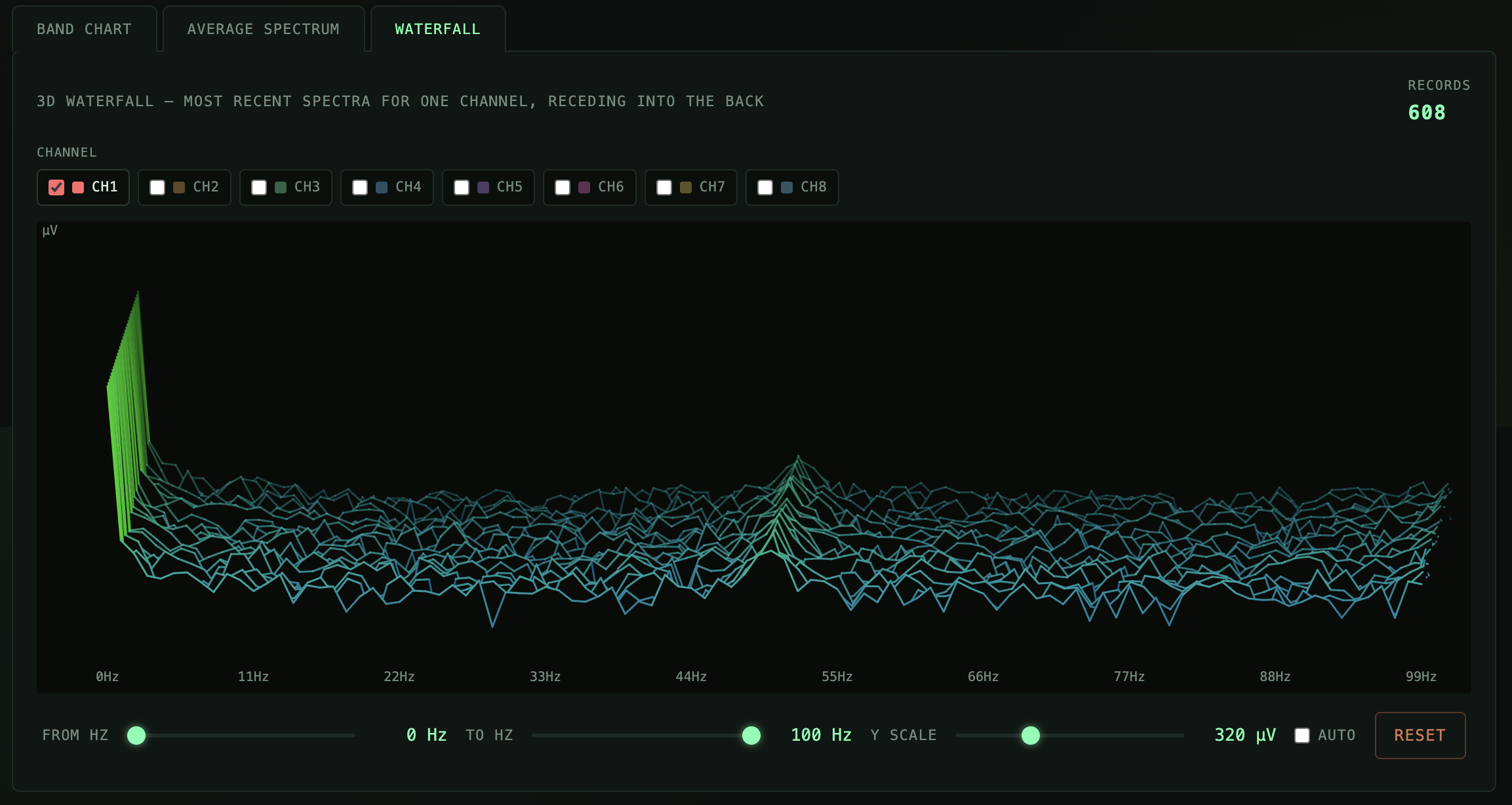Click the 66Hz axis label
This screenshot has height=805, width=1512.
coord(984,677)
